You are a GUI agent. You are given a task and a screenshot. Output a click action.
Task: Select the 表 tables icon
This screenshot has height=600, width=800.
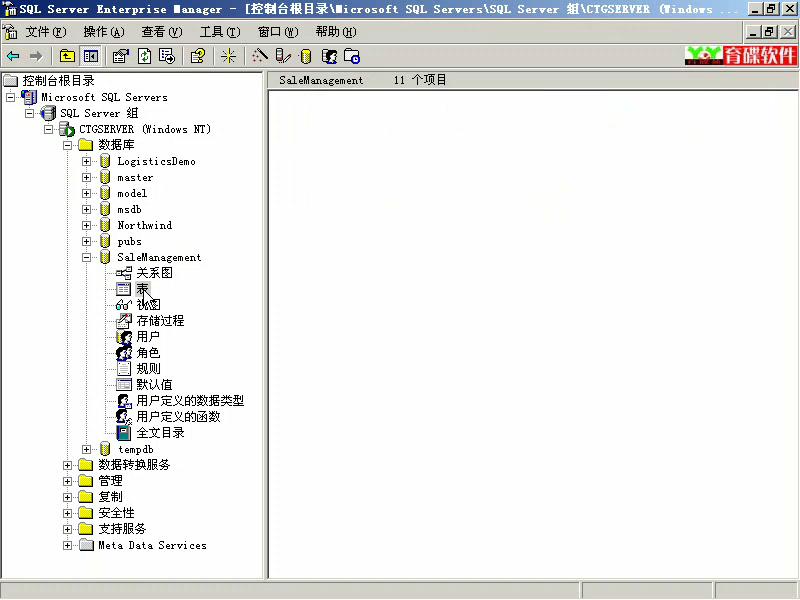click(123, 289)
